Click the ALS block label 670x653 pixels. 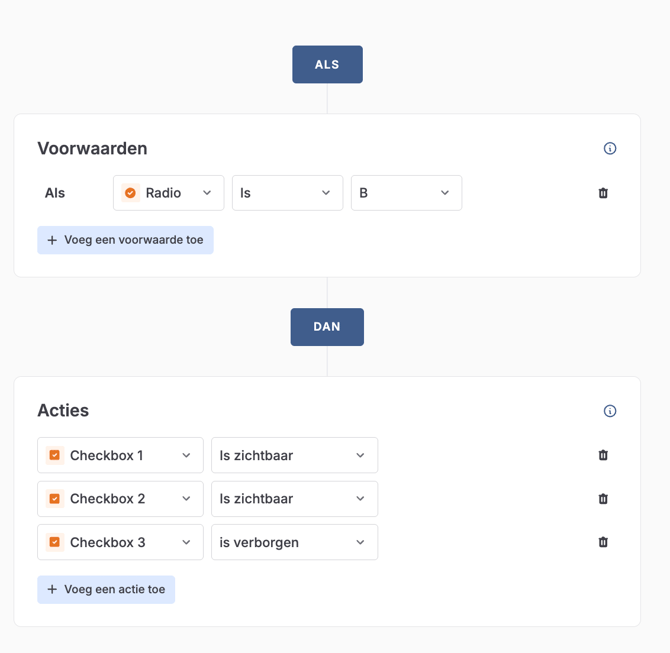click(x=327, y=65)
